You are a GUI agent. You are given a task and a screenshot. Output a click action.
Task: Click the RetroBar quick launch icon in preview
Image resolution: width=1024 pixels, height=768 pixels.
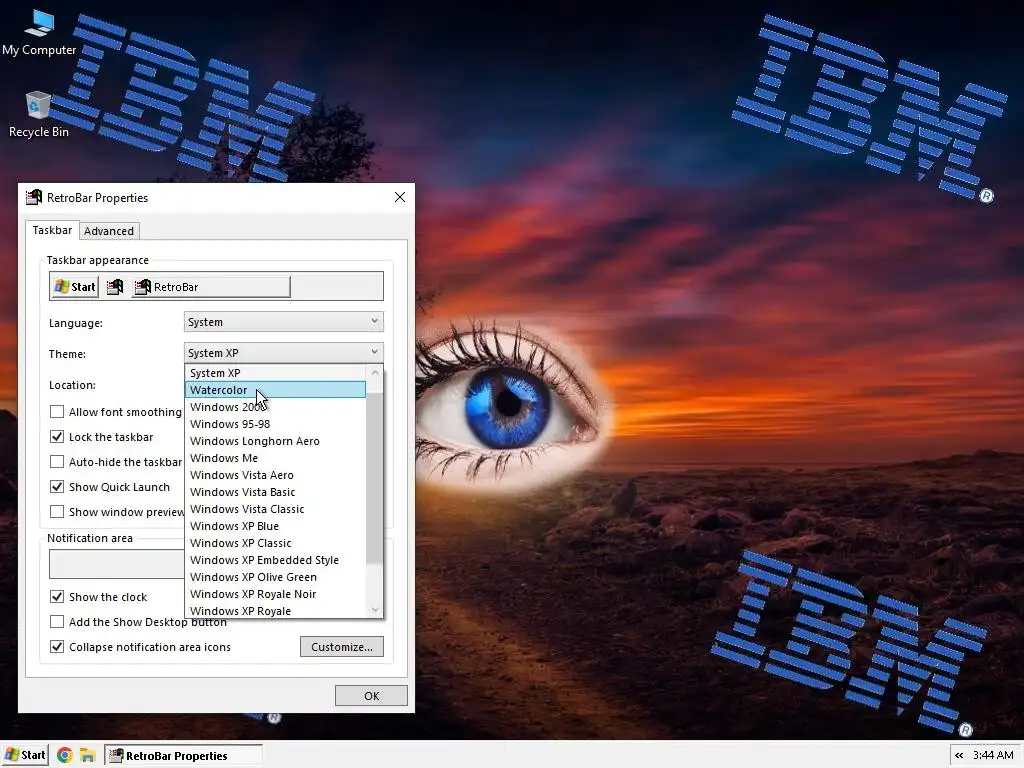pyautogui.click(x=115, y=287)
